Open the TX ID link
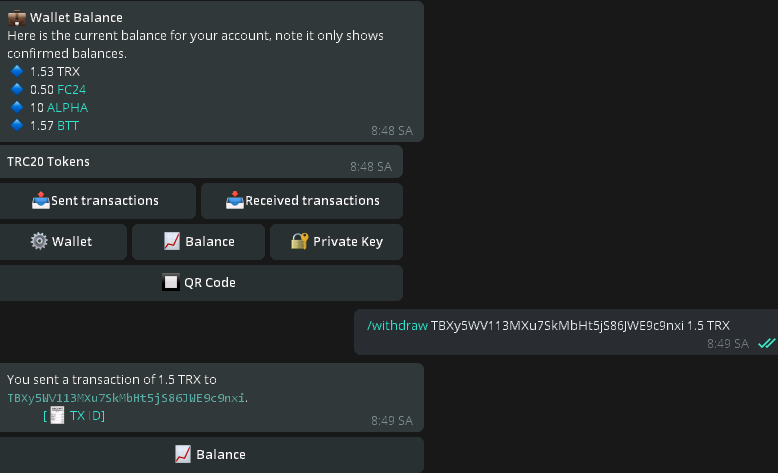The height and width of the screenshot is (473, 778). (x=86, y=415)
